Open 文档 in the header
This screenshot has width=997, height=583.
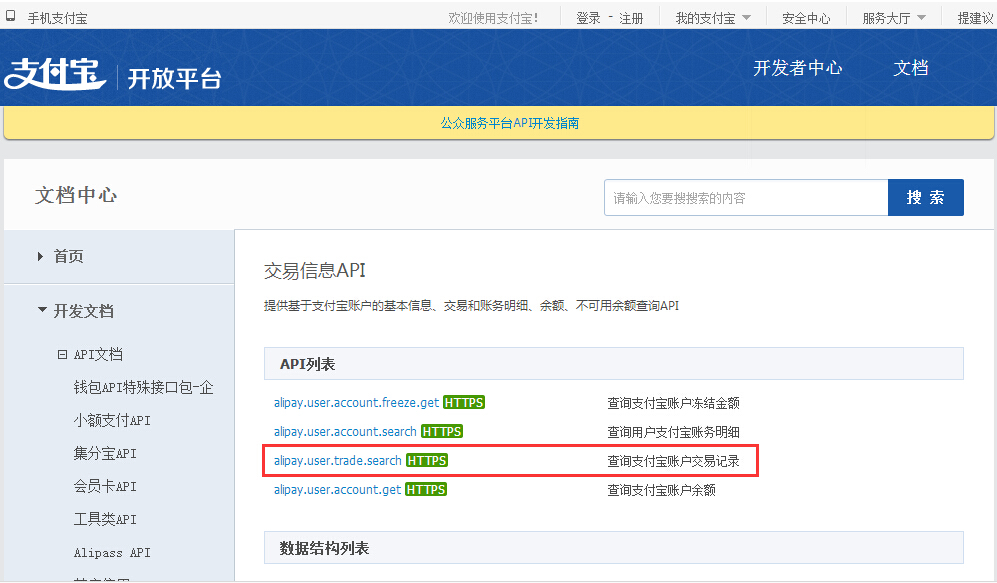pyautogui.click(x=911, y=68)
